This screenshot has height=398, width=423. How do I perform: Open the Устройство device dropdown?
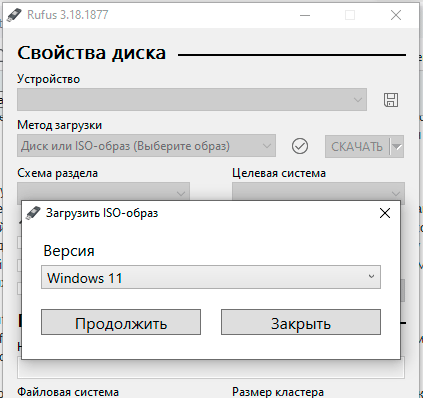pos(192,99)
